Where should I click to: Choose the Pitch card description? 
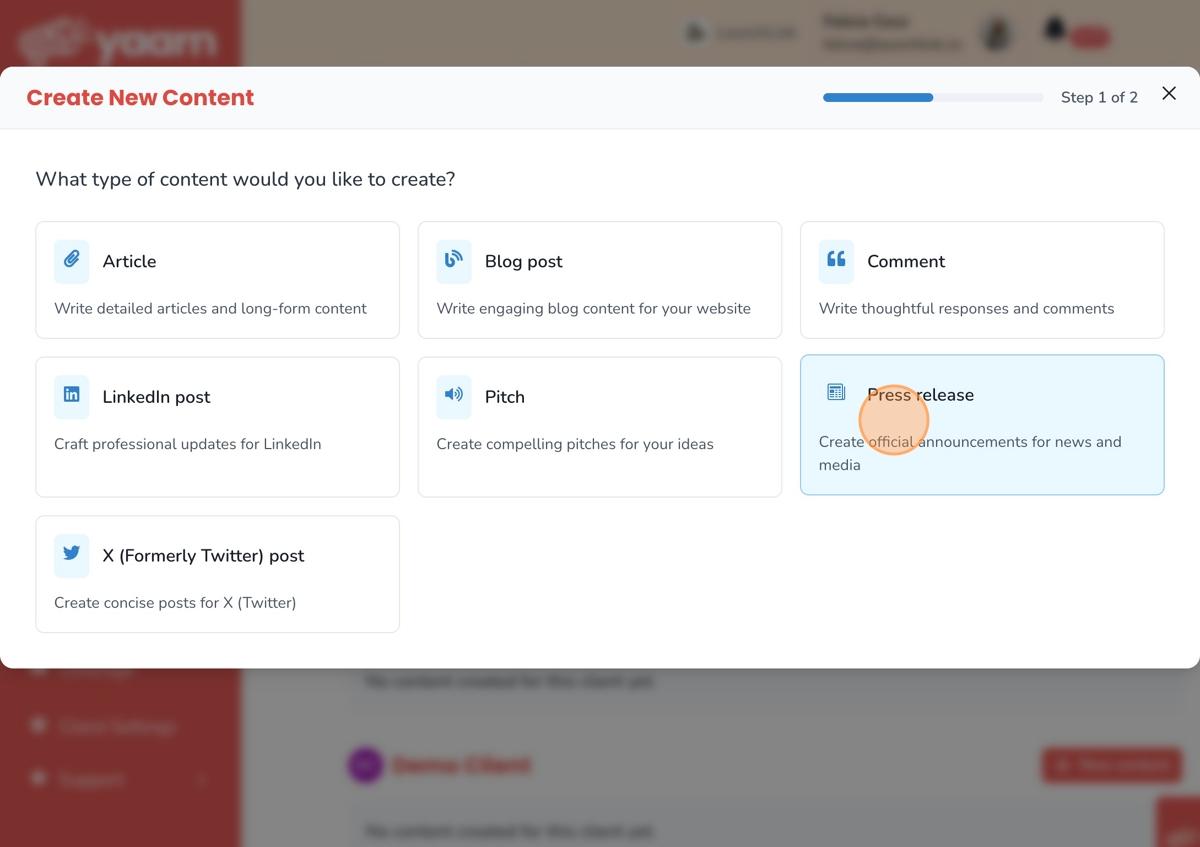pyautogui.click(x=575, y=444)
